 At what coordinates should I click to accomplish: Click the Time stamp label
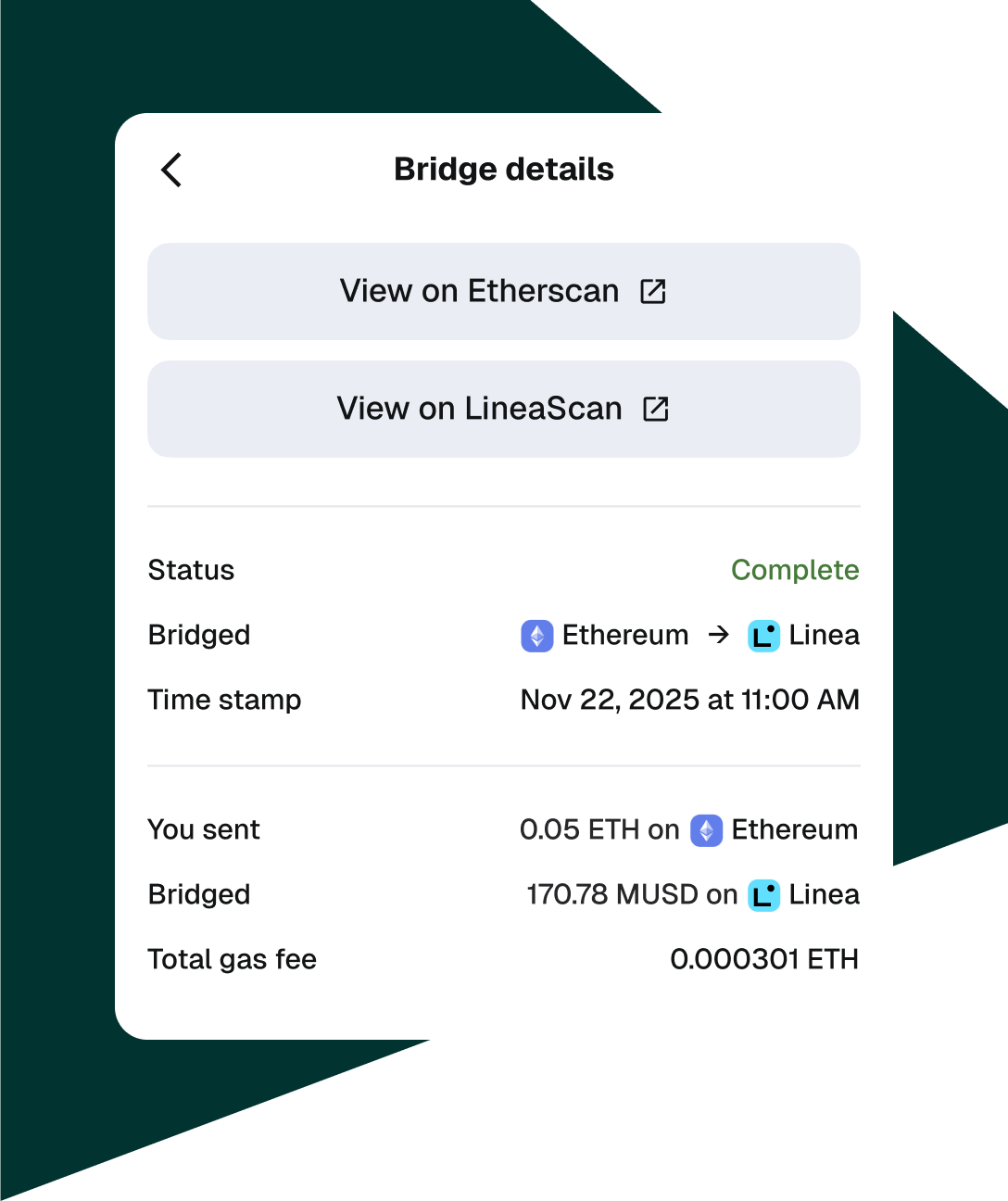pos(224,701)
